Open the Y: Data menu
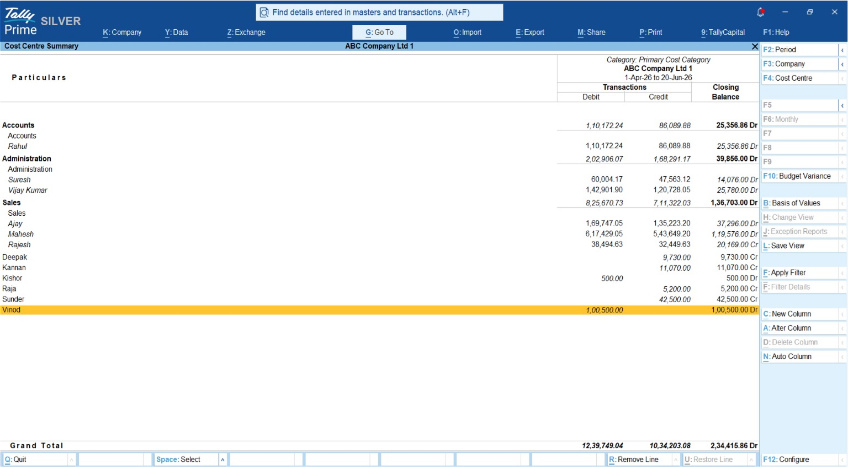This screenshot has width=848, height=467. point(177,32)
